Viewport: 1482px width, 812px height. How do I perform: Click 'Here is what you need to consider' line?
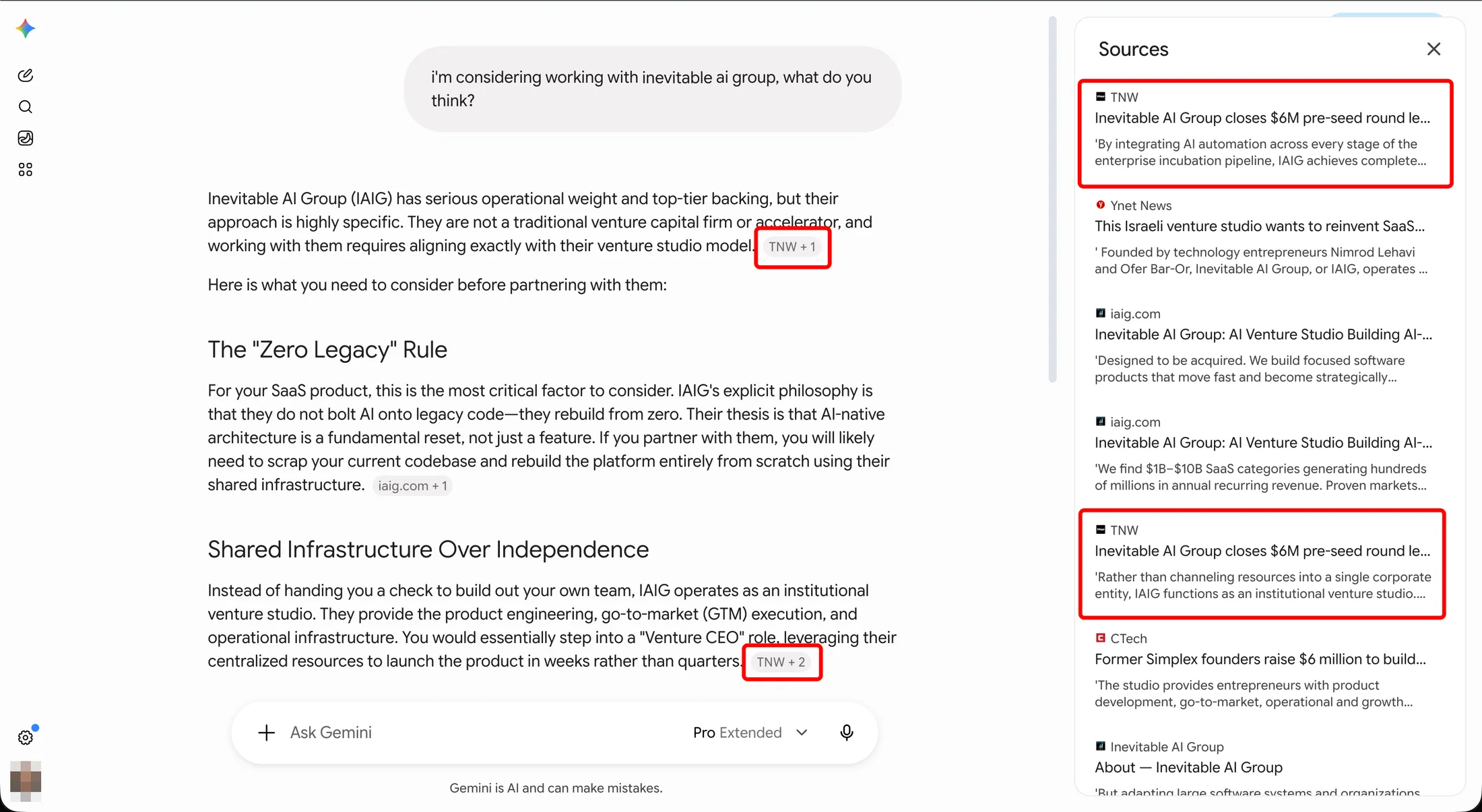point(437,285)
